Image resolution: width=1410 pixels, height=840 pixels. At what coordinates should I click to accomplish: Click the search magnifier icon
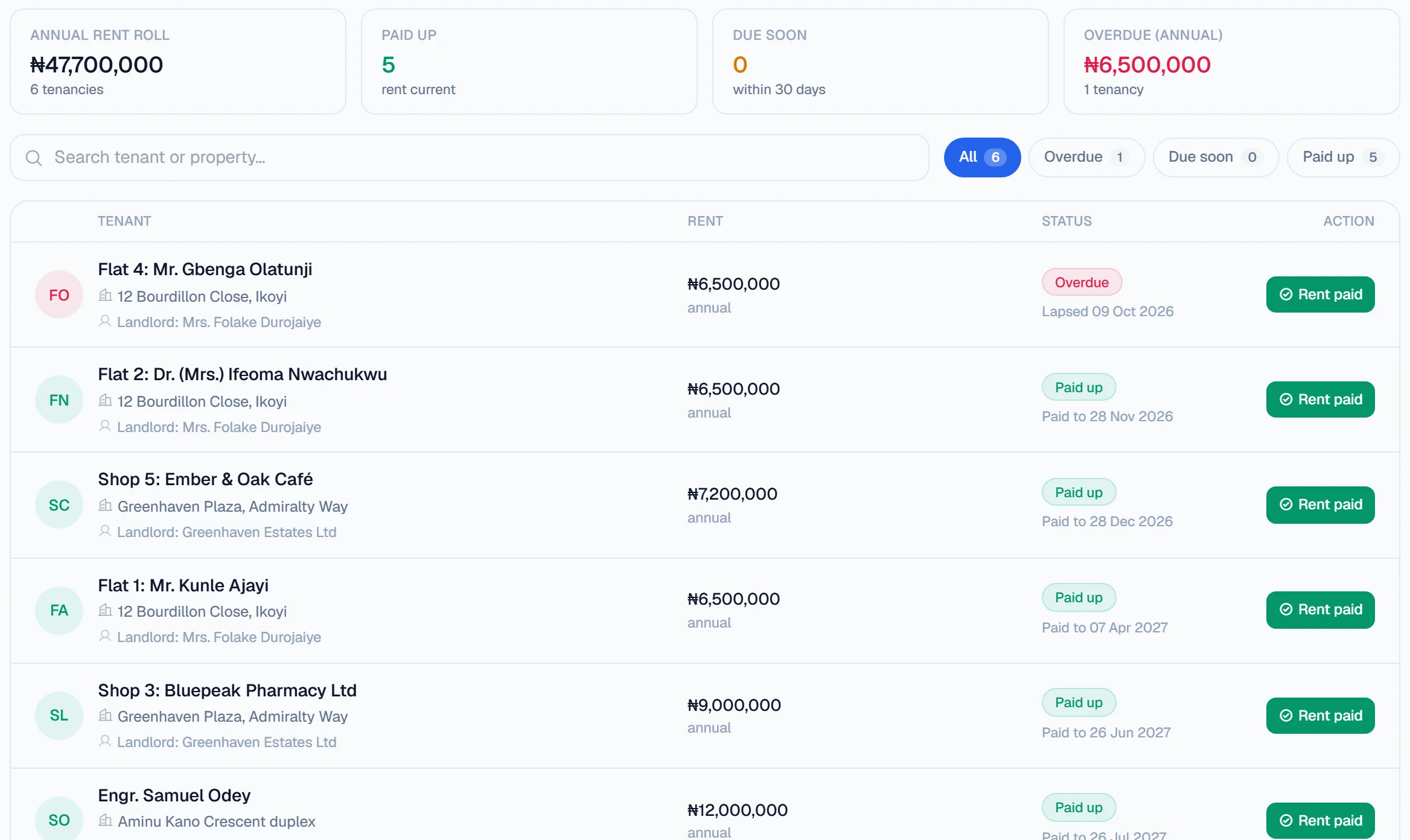34,157
